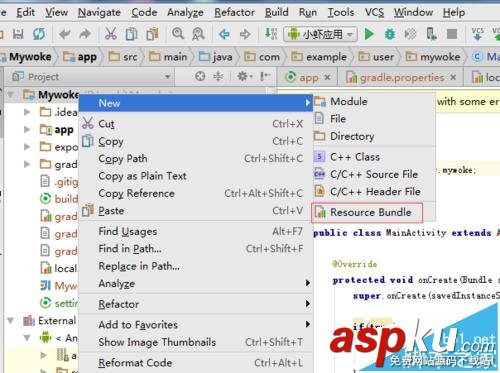
Task: Choose Module from New submenu
Action: click(x=374, y=101)
